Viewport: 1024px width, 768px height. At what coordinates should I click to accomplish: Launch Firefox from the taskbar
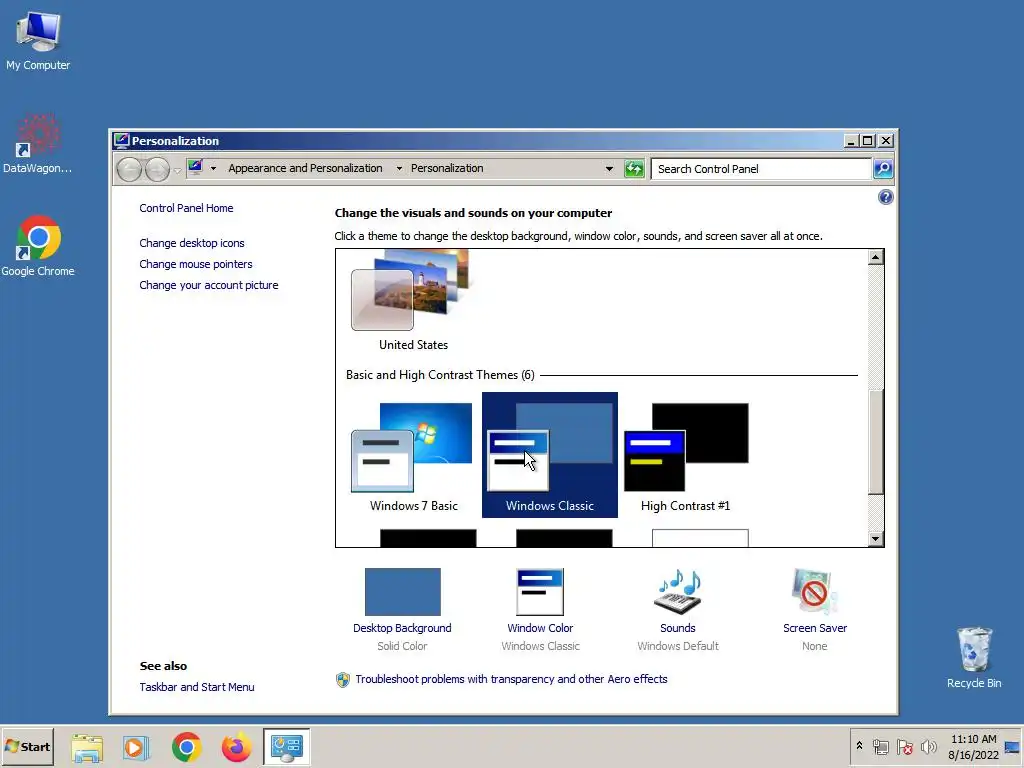(236, 747)
